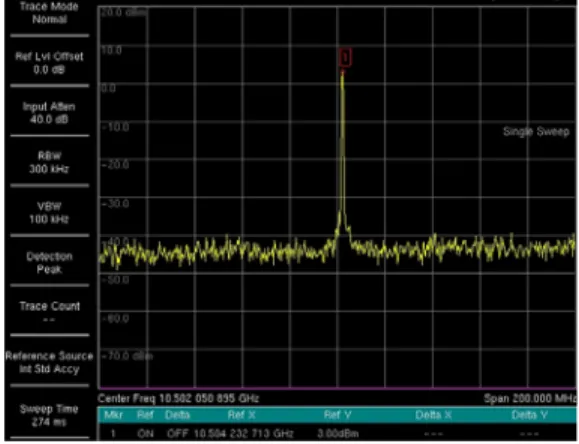Open the Ref Lvl Offset 0.0 dB setting
Viewport: 579px width, 444px height.
(49, 63)
